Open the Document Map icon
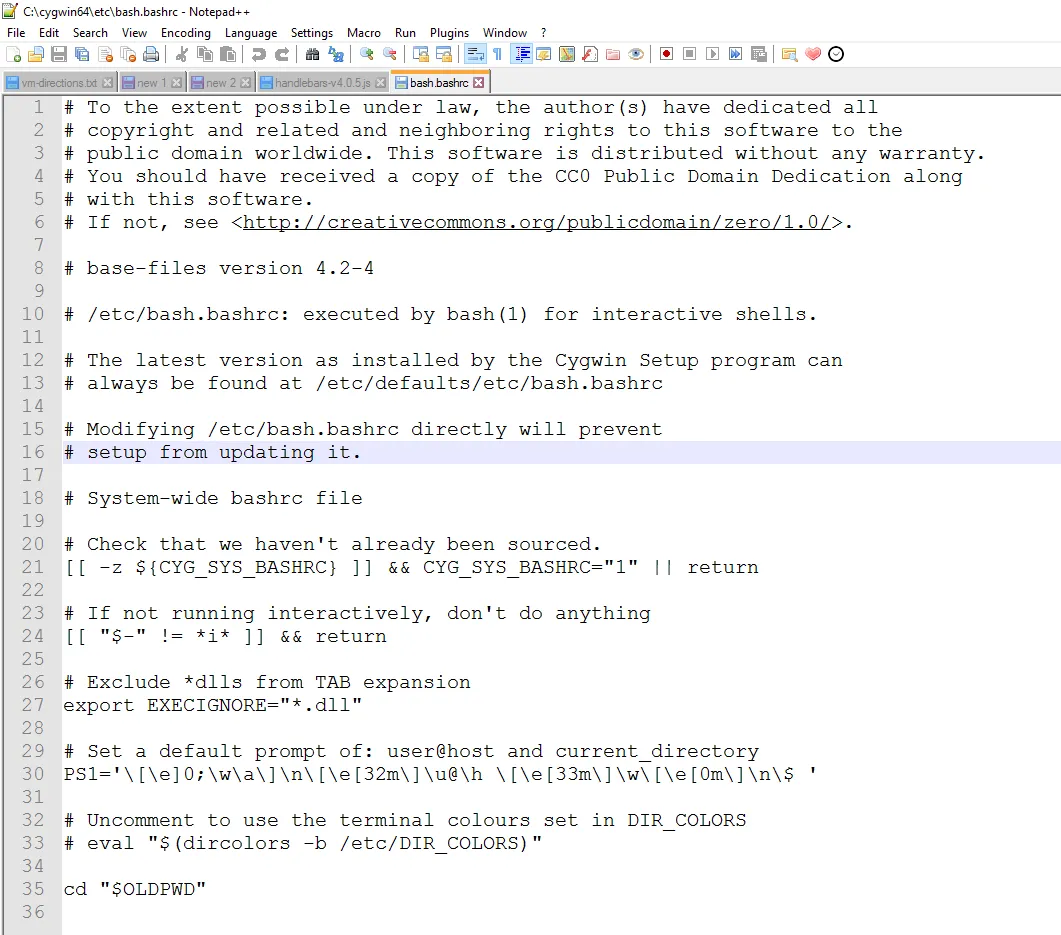Viewport: 1061px width, 935px height. (x=566, y=54)
